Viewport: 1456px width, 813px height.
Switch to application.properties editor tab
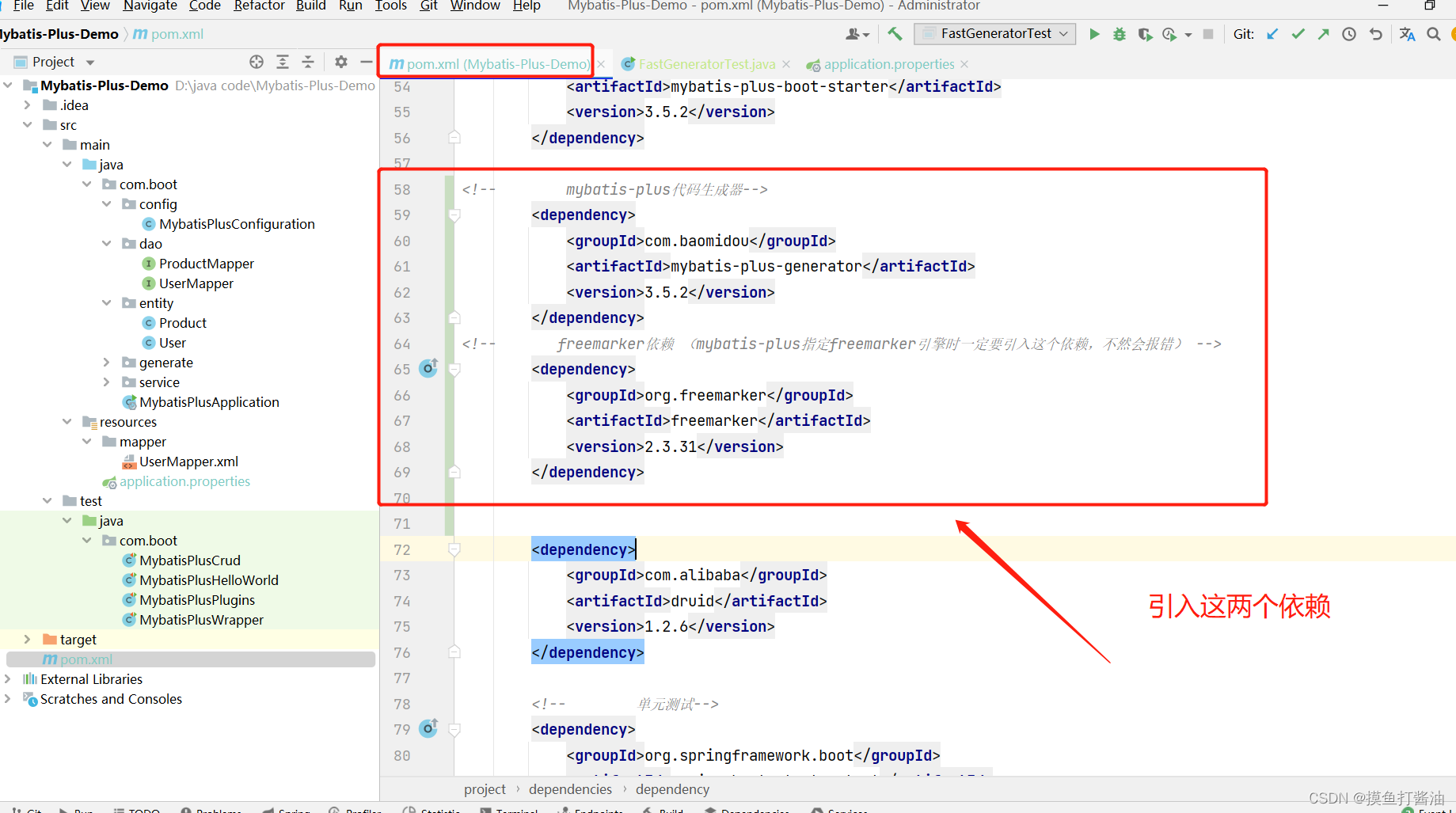tap(888, 64)
